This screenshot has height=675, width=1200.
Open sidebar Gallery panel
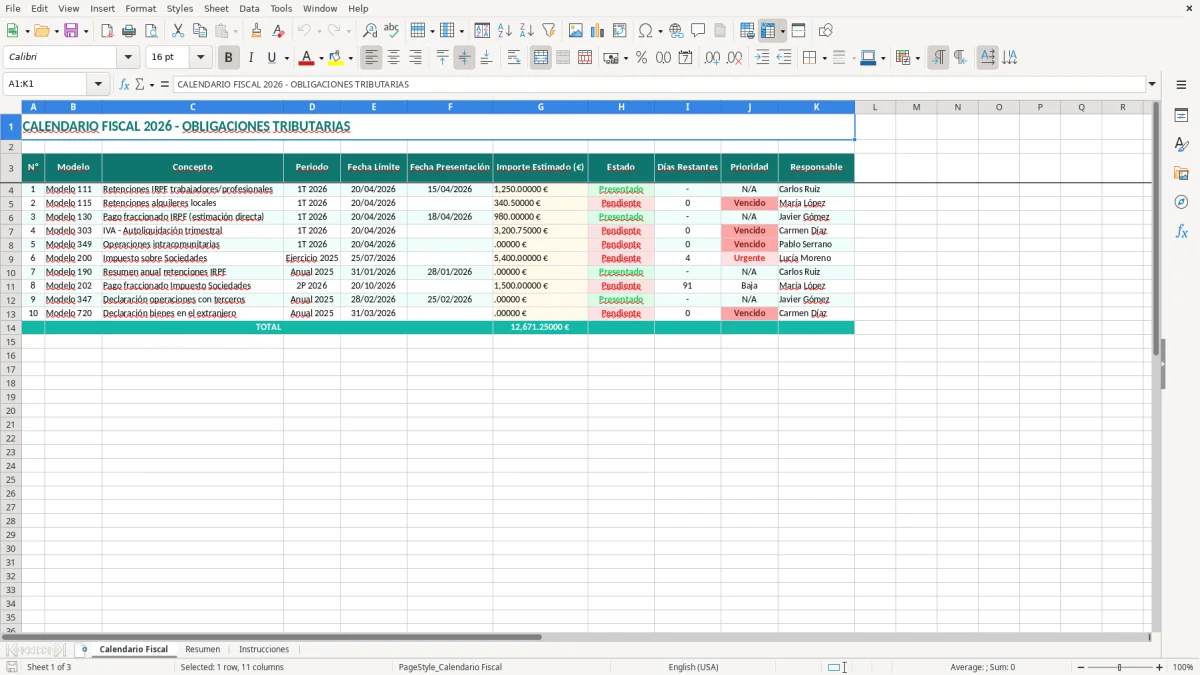pos(1181,174)
